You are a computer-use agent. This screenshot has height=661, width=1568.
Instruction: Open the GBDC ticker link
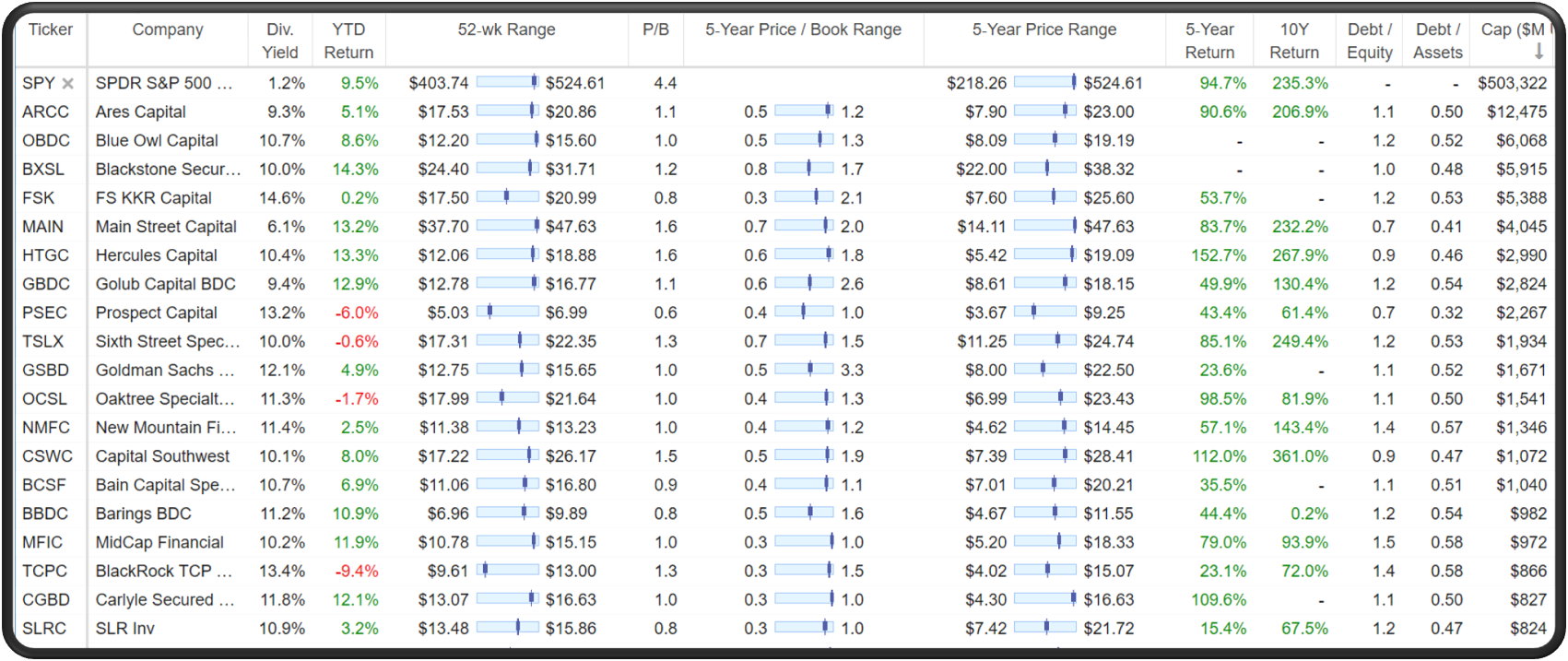(46, 283)
